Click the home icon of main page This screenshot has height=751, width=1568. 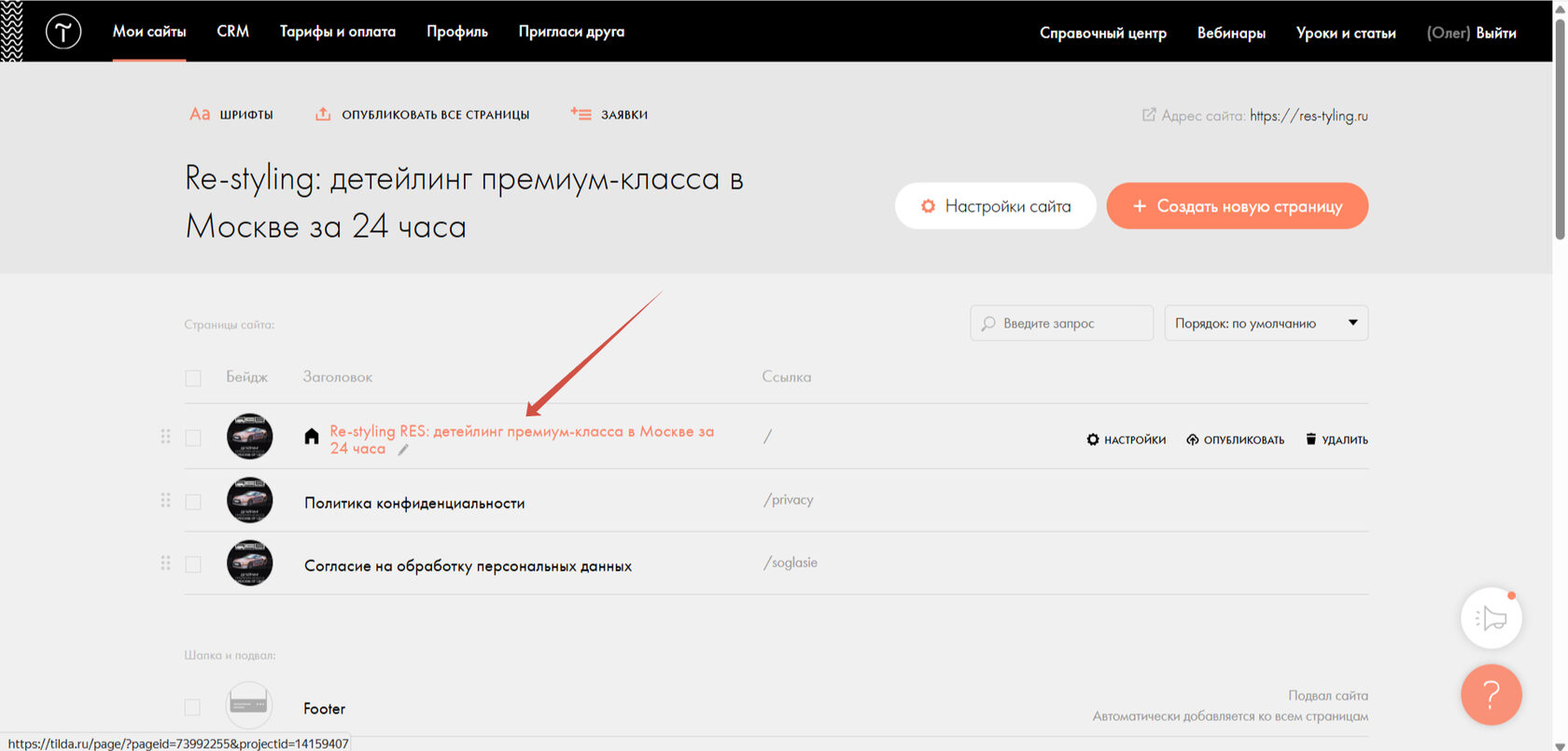coord(312,436)
